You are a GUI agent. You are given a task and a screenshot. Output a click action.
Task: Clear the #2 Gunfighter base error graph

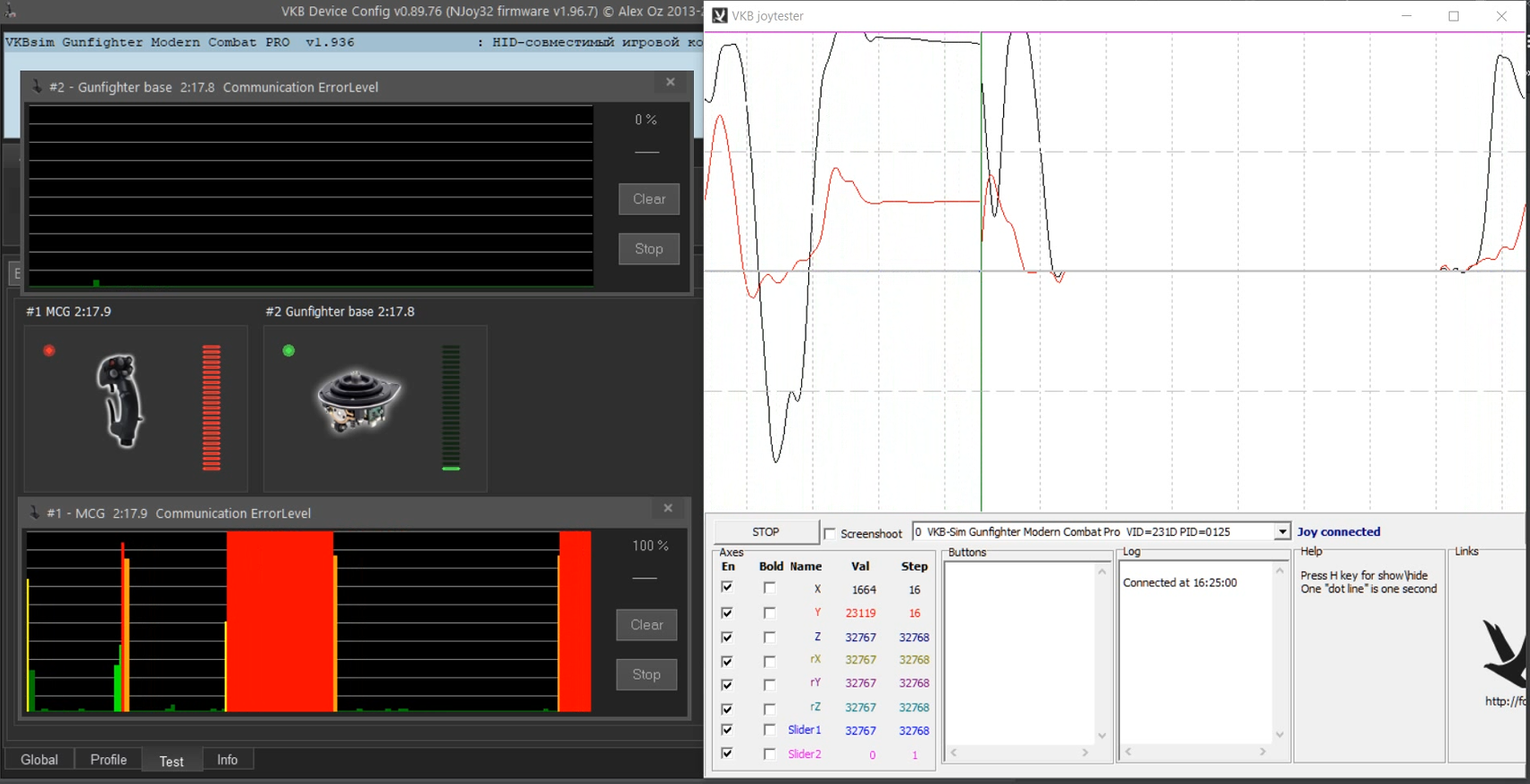pos(649,199)
